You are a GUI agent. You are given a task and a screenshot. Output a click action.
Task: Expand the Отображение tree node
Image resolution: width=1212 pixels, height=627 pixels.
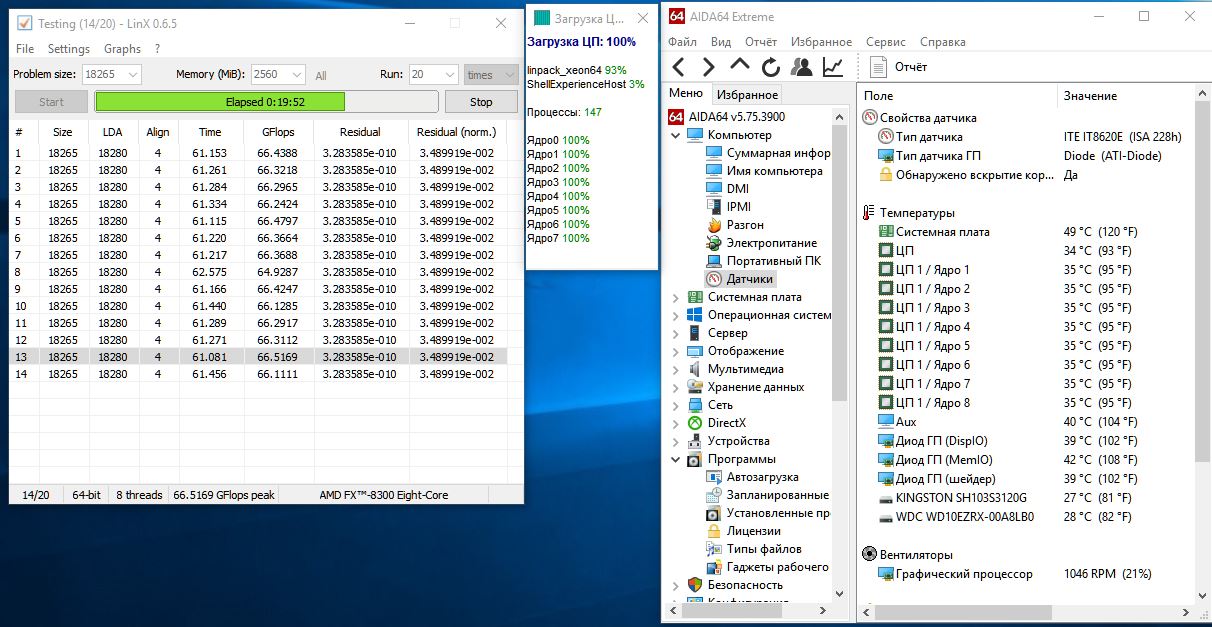pos(676,351)
